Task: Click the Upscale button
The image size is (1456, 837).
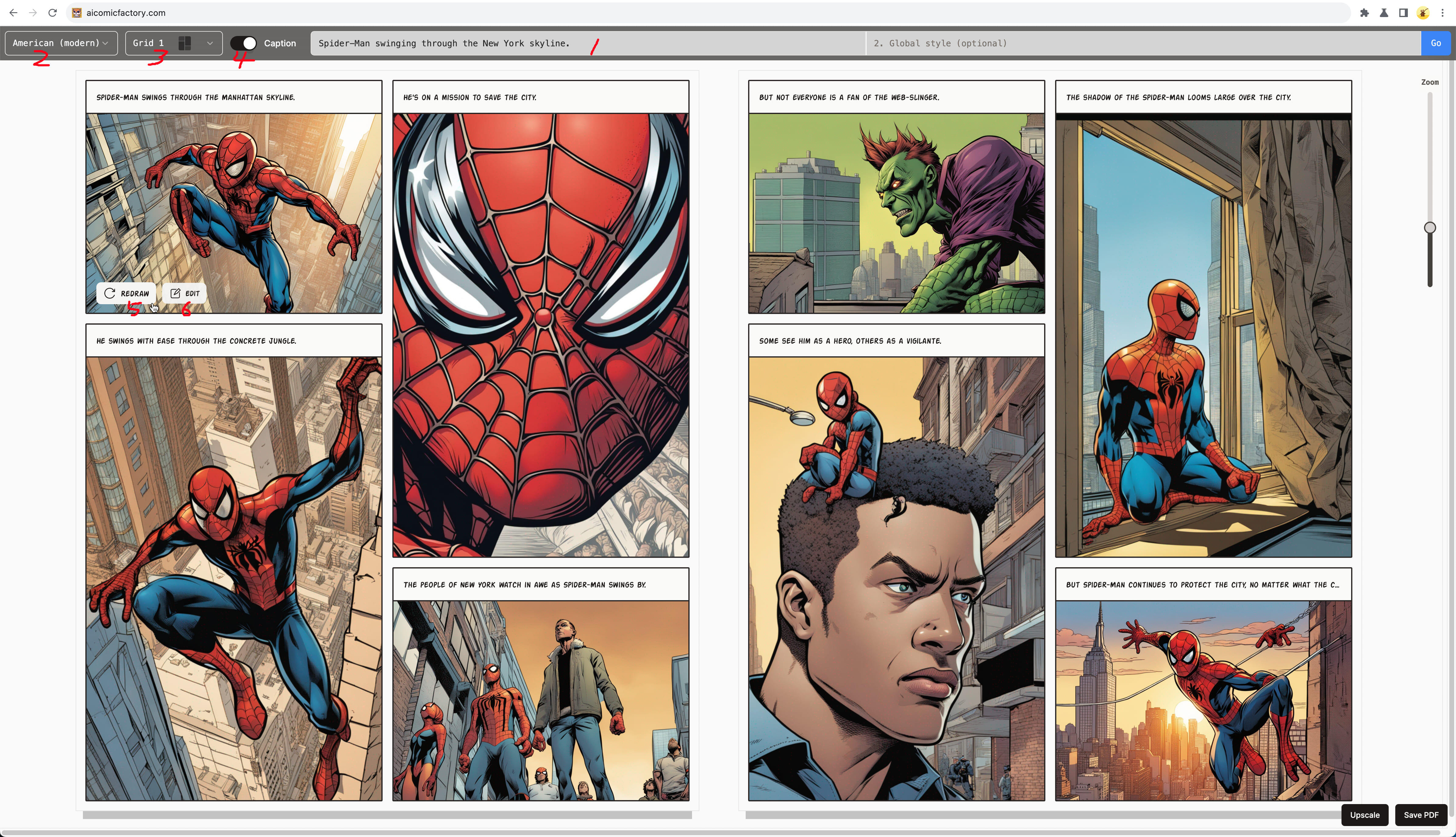Action: tap(1365, 814)
